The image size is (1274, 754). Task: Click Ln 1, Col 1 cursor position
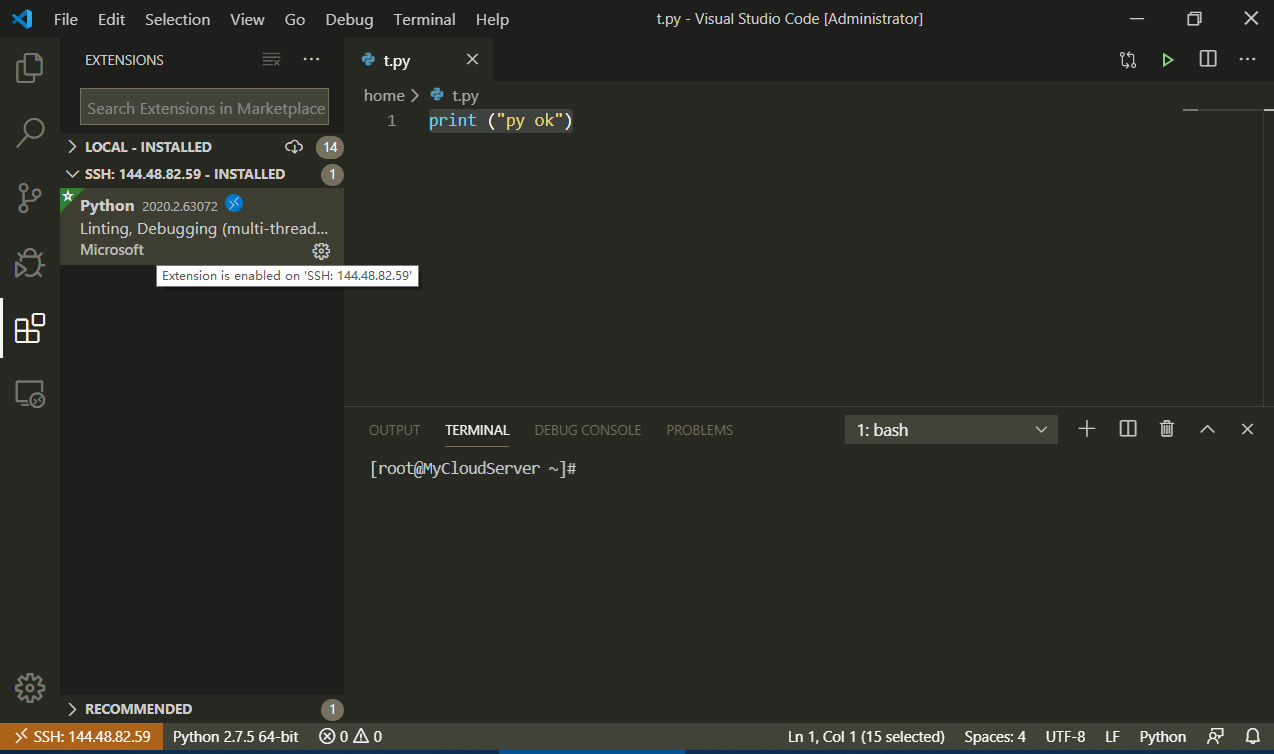tap(866, 737)
